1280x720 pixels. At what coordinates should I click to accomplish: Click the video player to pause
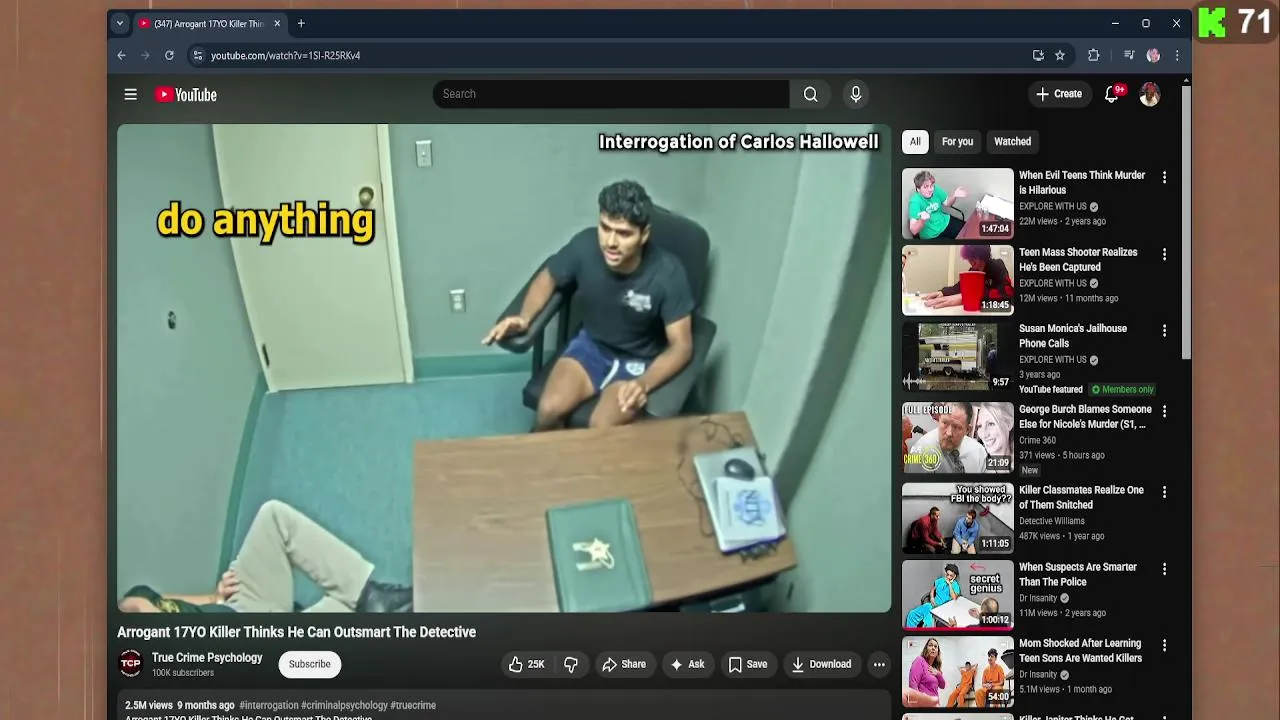pyautogui.click(x=504, y=368)
